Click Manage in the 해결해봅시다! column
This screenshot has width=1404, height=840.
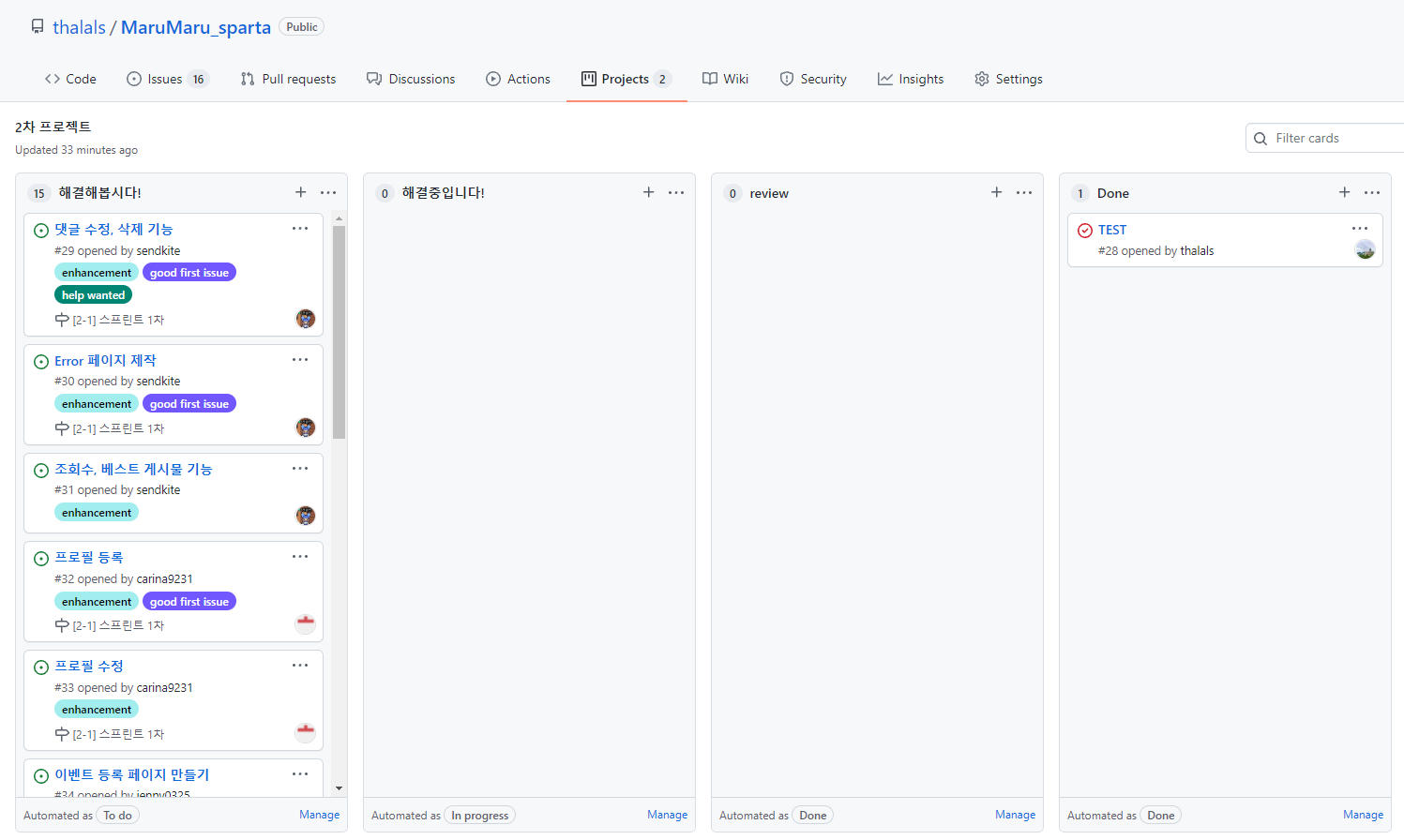pyautogui.click(x=319, y=815)
